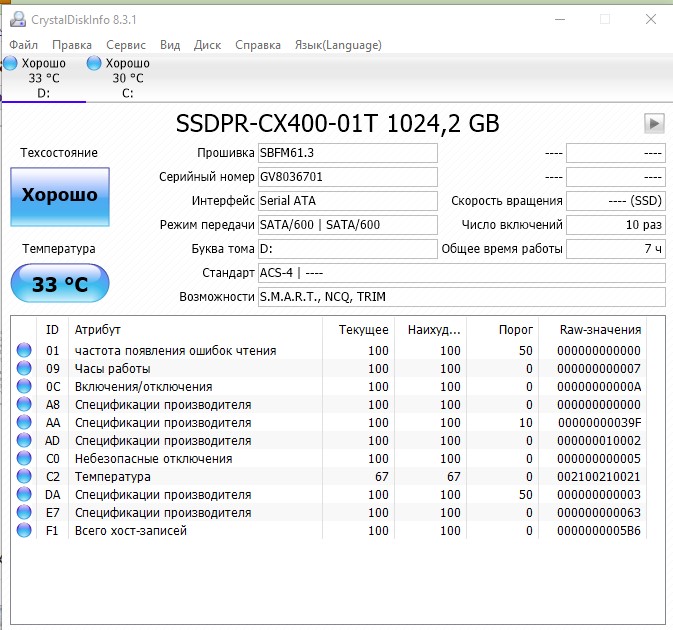673x630 pixels.
Task: Click the blue status orb for disk C:
Action: 94,63
